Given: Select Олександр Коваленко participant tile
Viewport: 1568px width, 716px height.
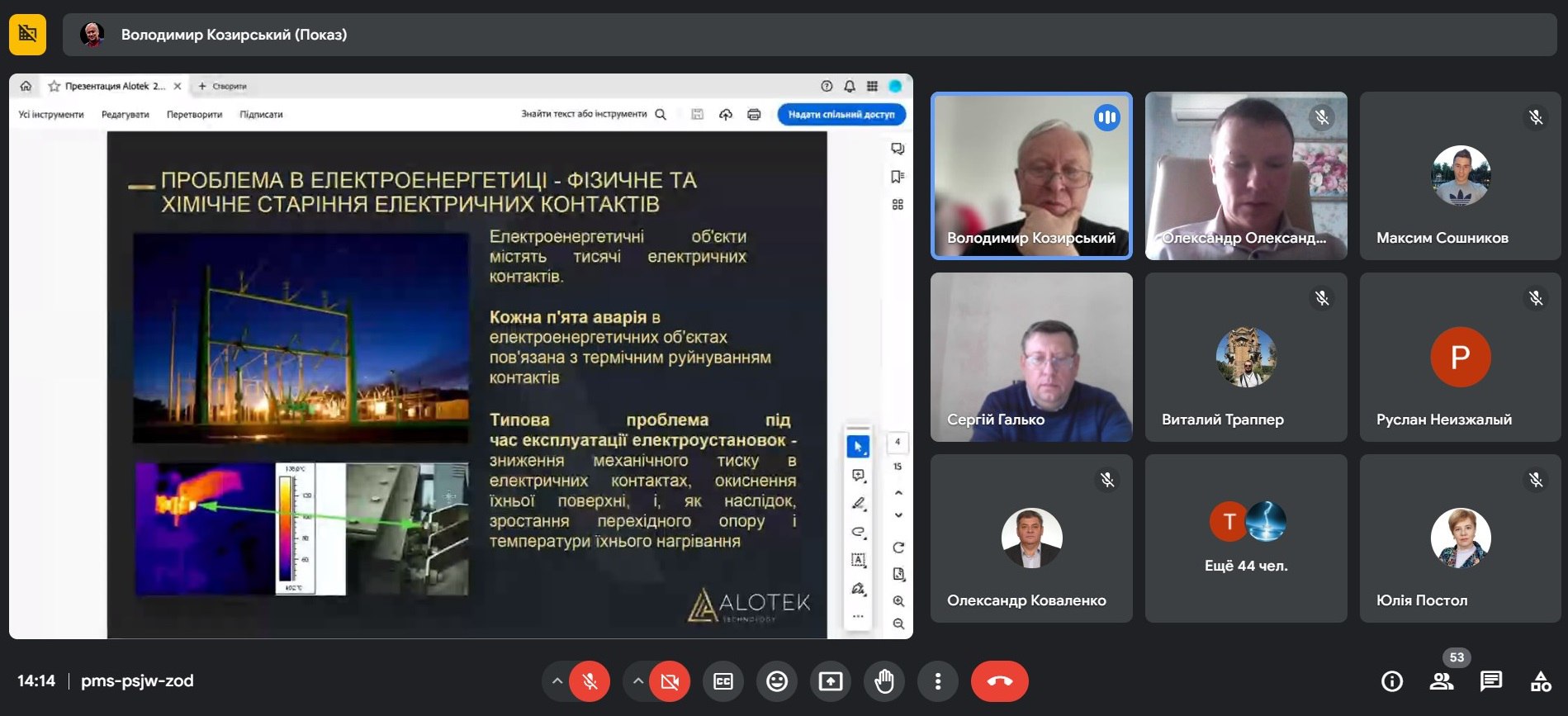Looking at the screenshot, I should click(x=1031, y=538).
